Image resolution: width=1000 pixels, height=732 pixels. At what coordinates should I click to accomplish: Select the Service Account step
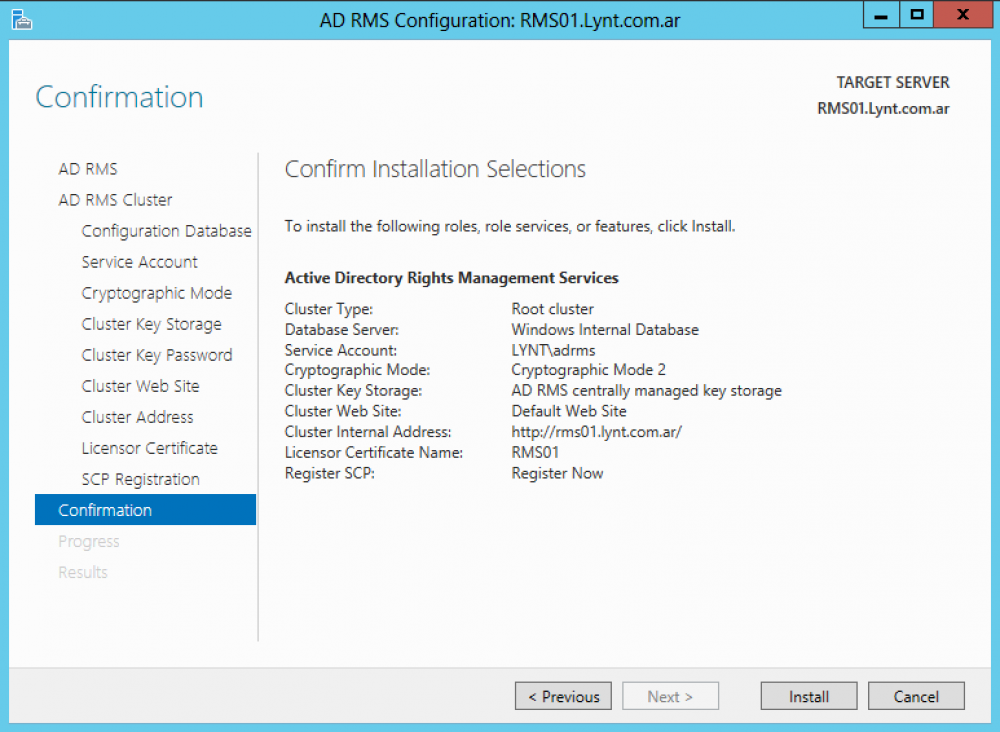[x=140, y=262]
